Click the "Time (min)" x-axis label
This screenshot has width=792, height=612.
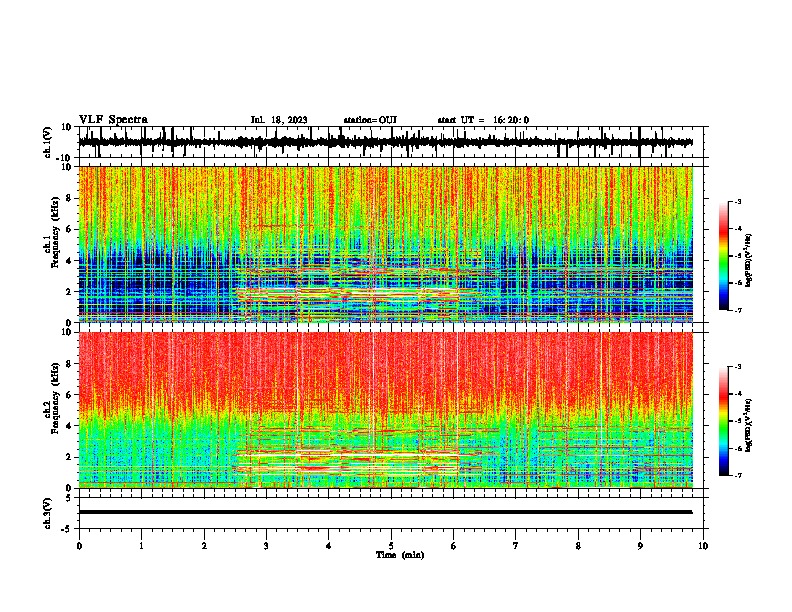400,555
